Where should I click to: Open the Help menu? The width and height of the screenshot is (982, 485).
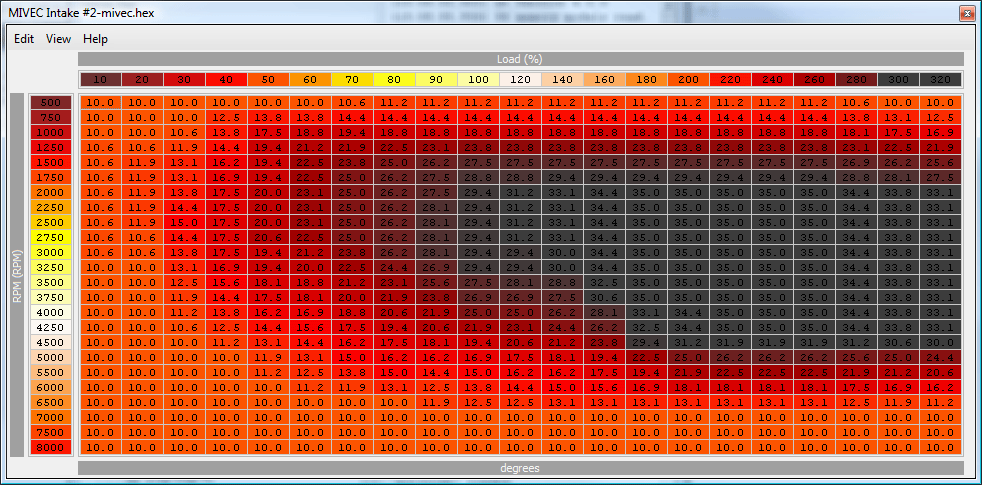[95, 39]
